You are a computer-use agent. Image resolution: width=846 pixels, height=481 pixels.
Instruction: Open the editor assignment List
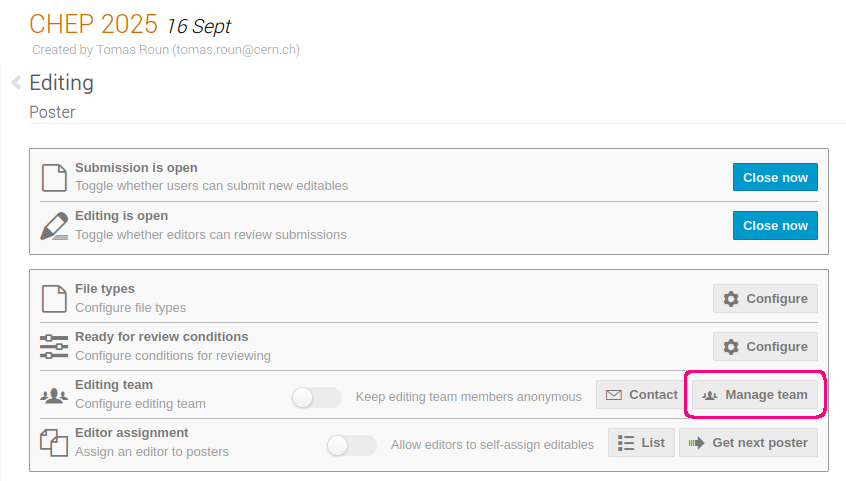click(x=641, y=443)
